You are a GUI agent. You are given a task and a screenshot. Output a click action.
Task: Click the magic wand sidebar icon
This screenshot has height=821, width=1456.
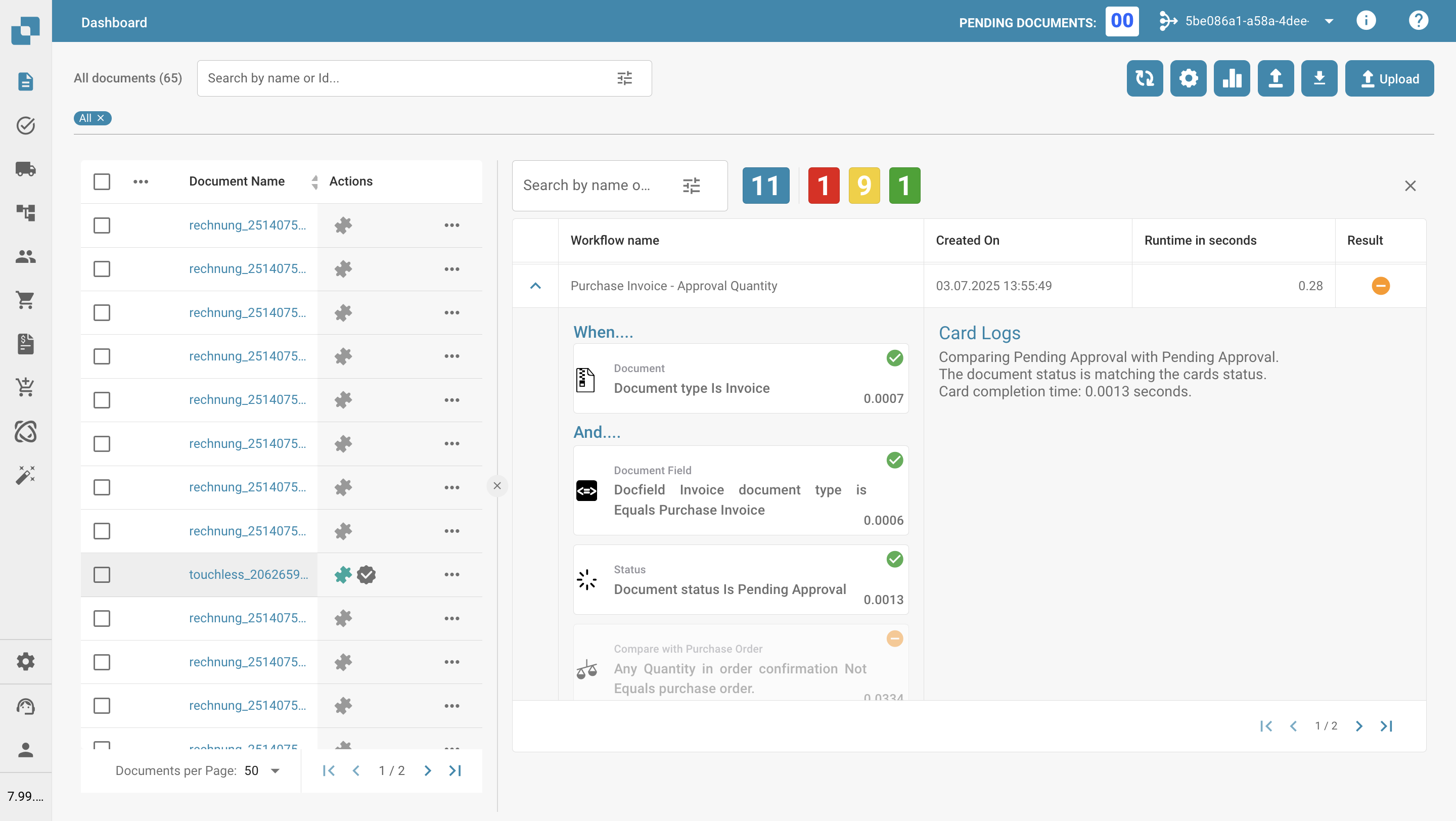point(25,475)
